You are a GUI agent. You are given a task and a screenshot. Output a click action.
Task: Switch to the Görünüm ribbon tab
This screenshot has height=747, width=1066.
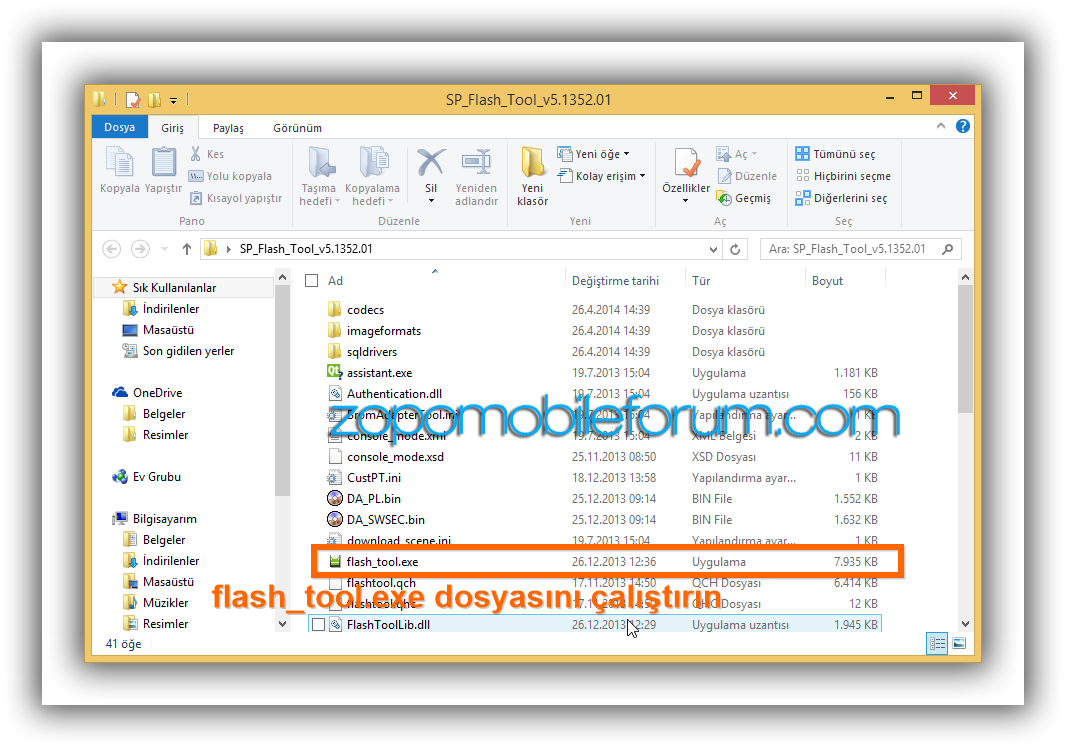(x=298, y=128)
